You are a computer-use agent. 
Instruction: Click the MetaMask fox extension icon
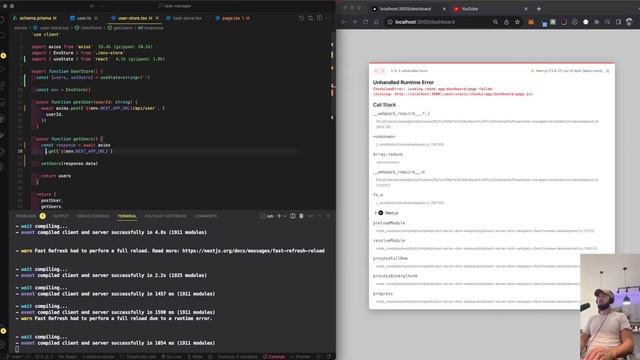pyautogui.click(x=531, y=22)
